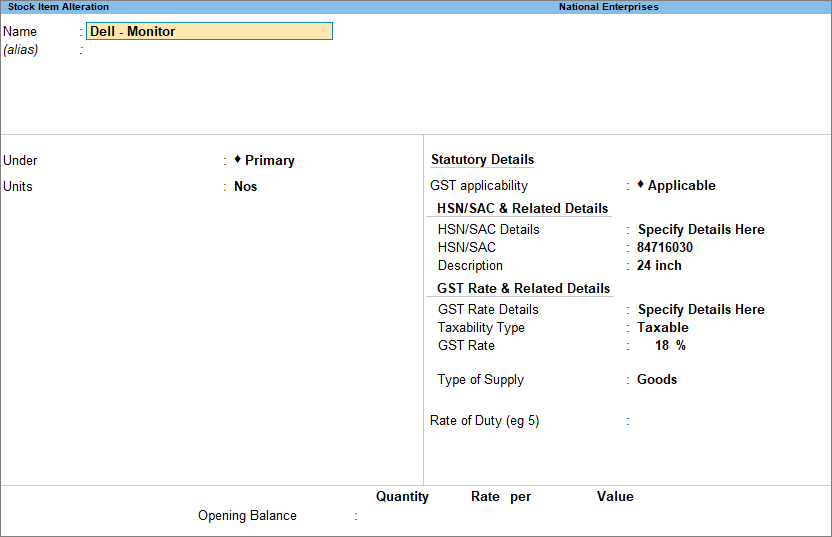This screenshot has height=537, width=832.
Task: Click the National Enterprises company name
Action: pos(609,7)
